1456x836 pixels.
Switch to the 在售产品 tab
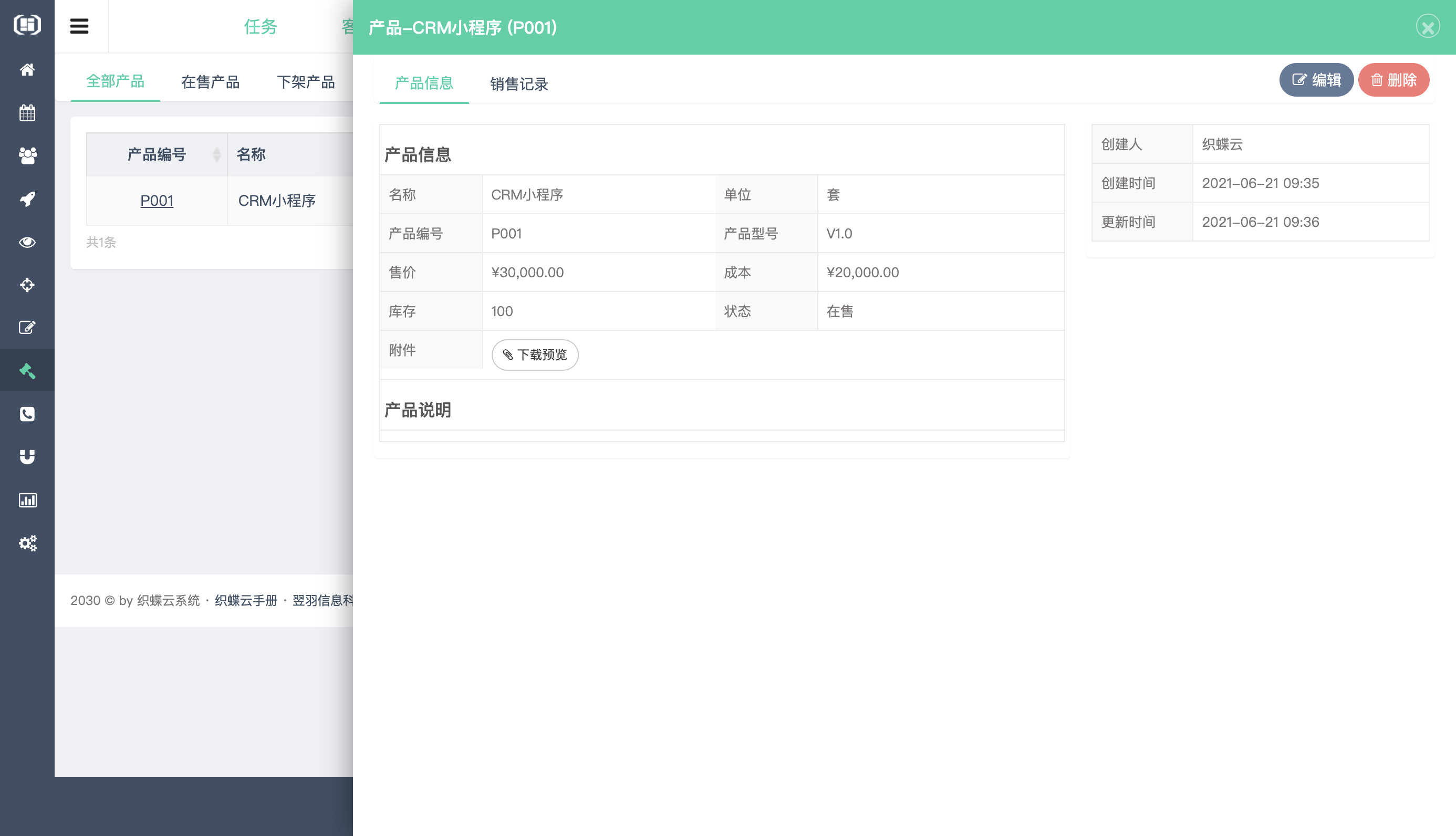(211, 81)
